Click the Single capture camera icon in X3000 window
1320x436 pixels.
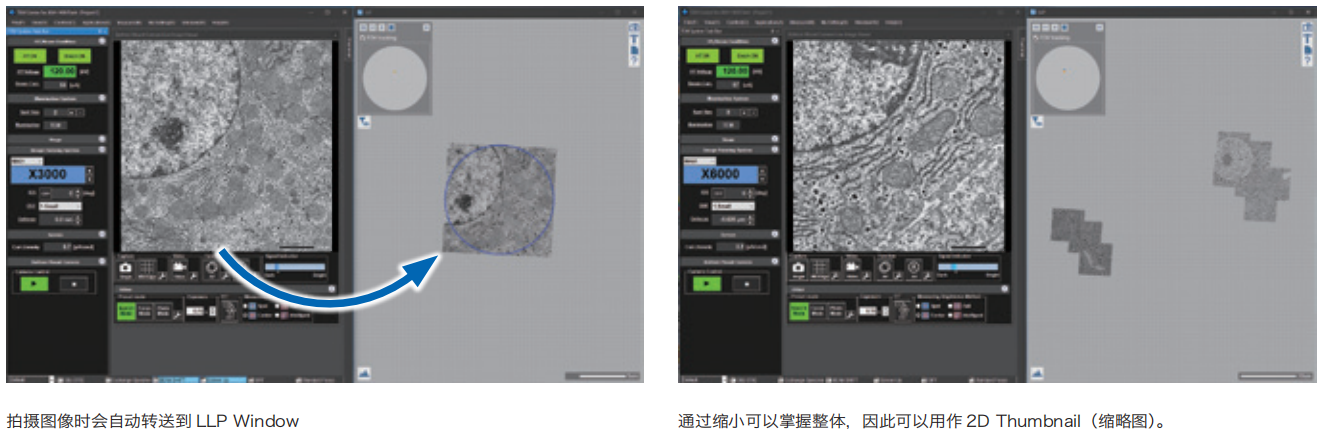[x=125, y=268]
